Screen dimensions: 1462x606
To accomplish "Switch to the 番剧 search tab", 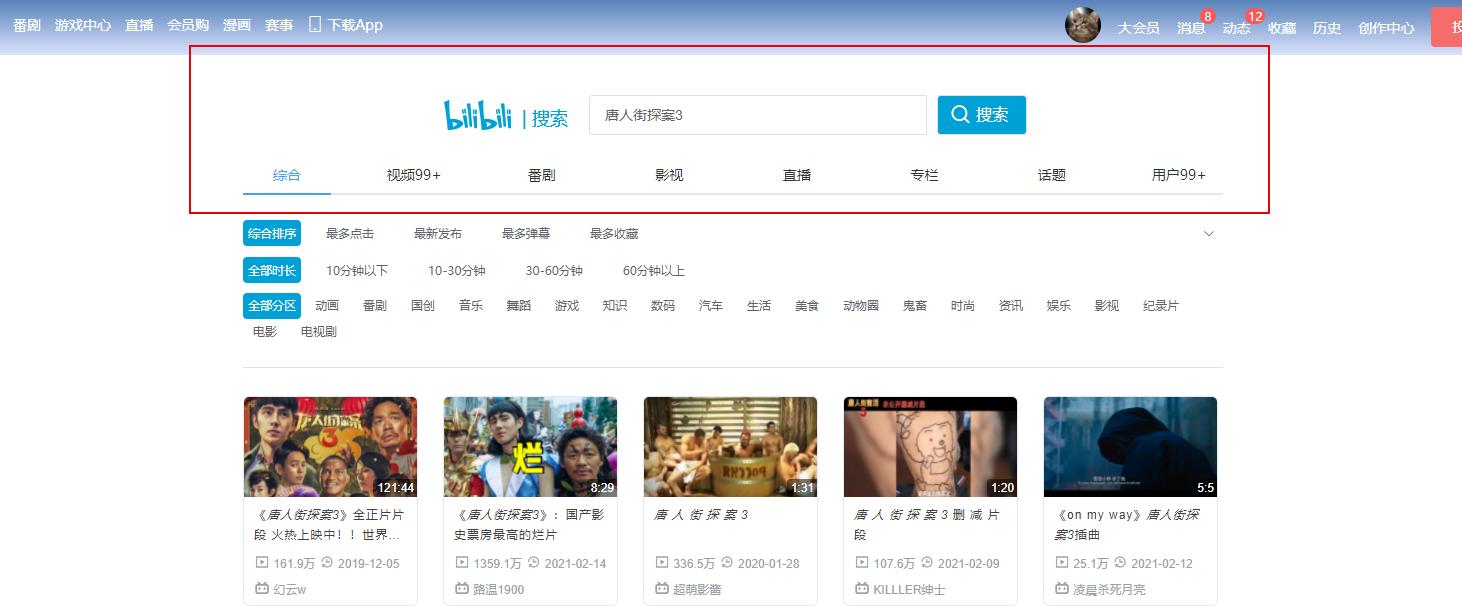I will [x=542, y=175].
